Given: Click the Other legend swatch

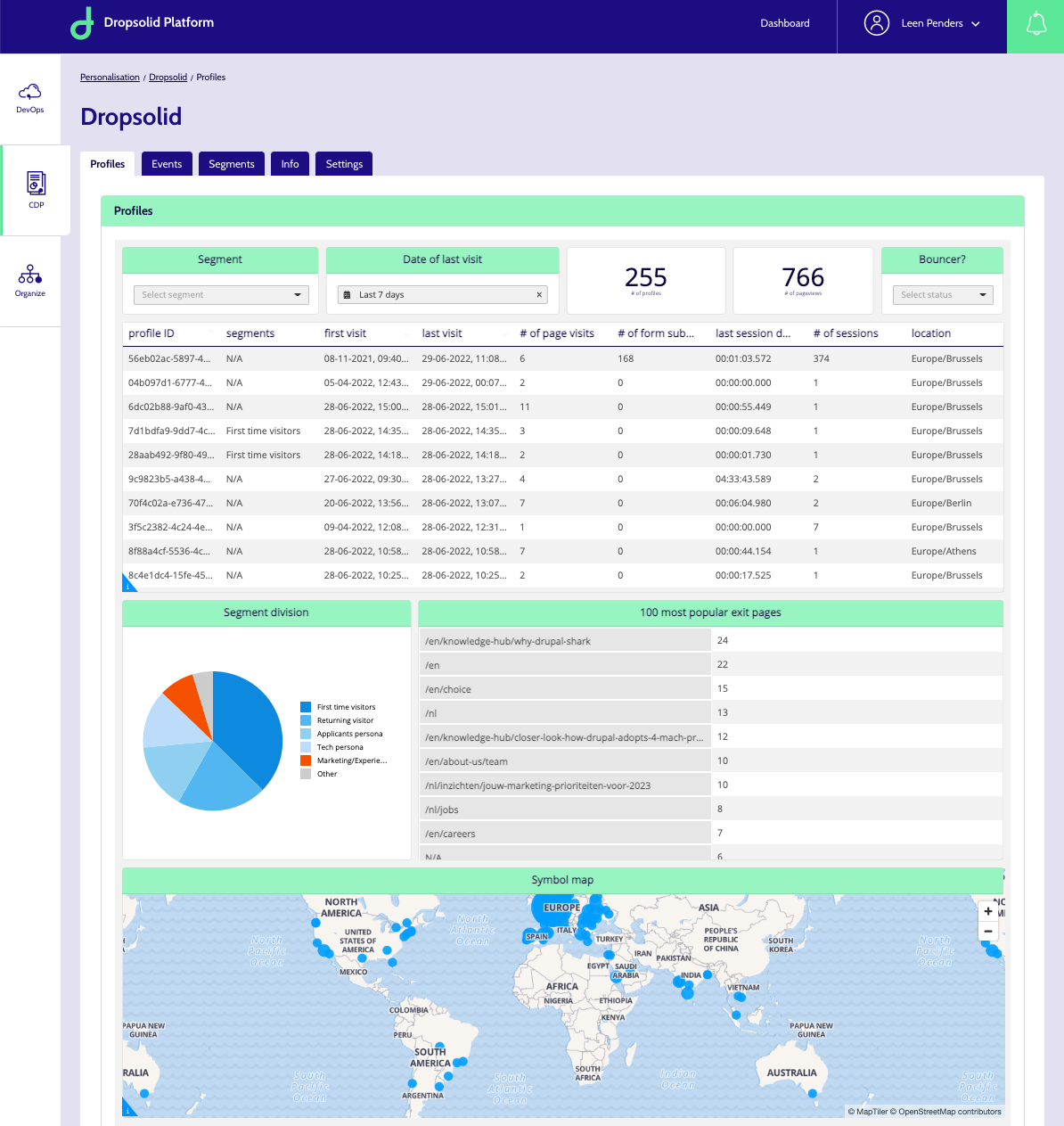Looking at the screenshot, I should point(306,774).
